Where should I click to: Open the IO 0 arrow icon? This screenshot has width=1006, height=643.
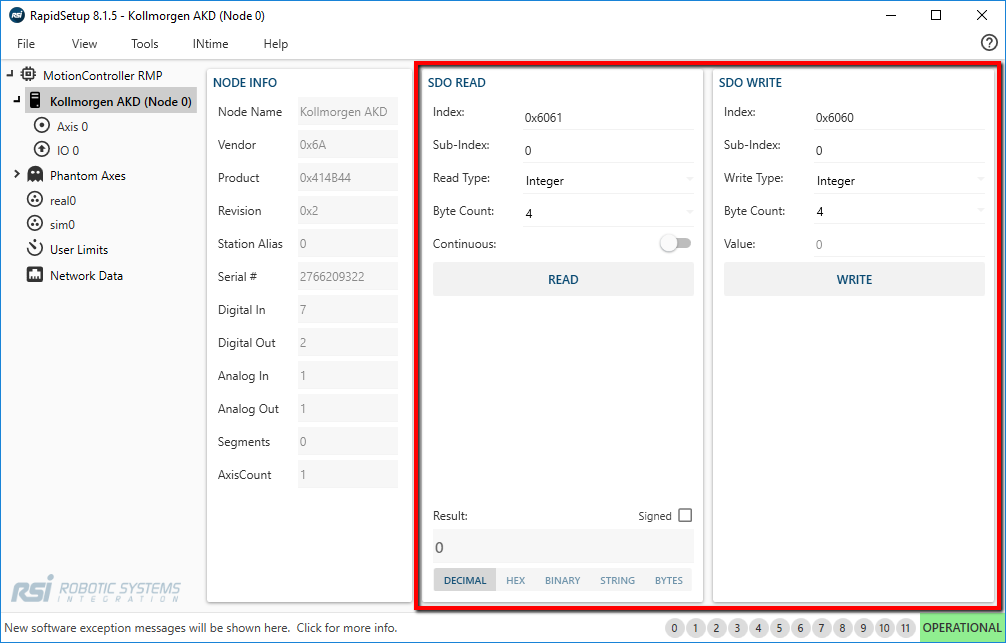pos(42,150)
